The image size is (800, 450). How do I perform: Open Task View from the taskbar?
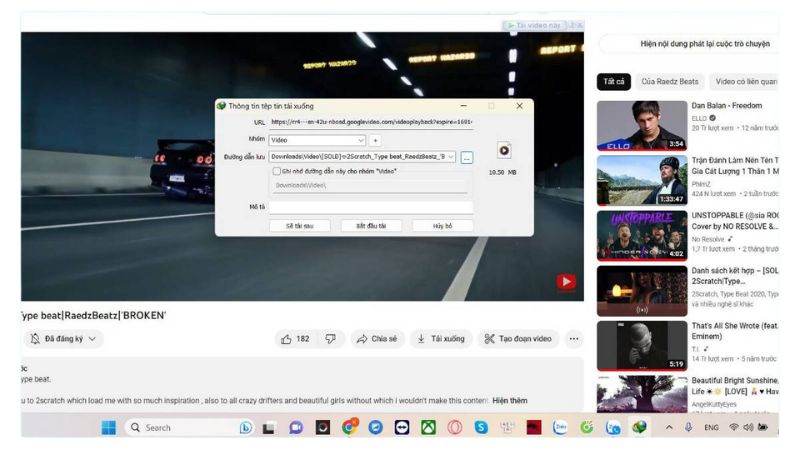coord(269,428)
